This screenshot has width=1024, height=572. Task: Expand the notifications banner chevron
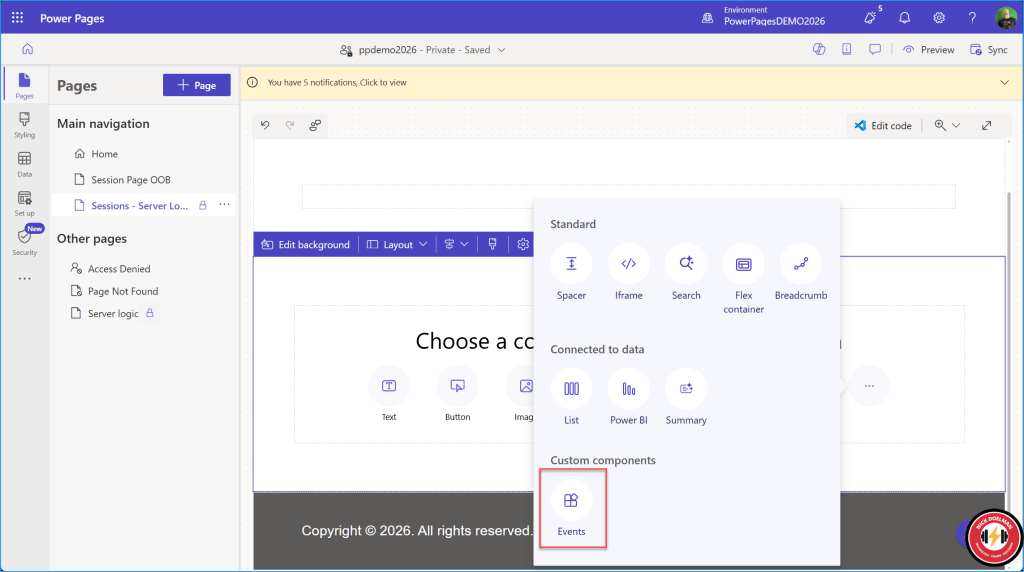click(1004, 82)
